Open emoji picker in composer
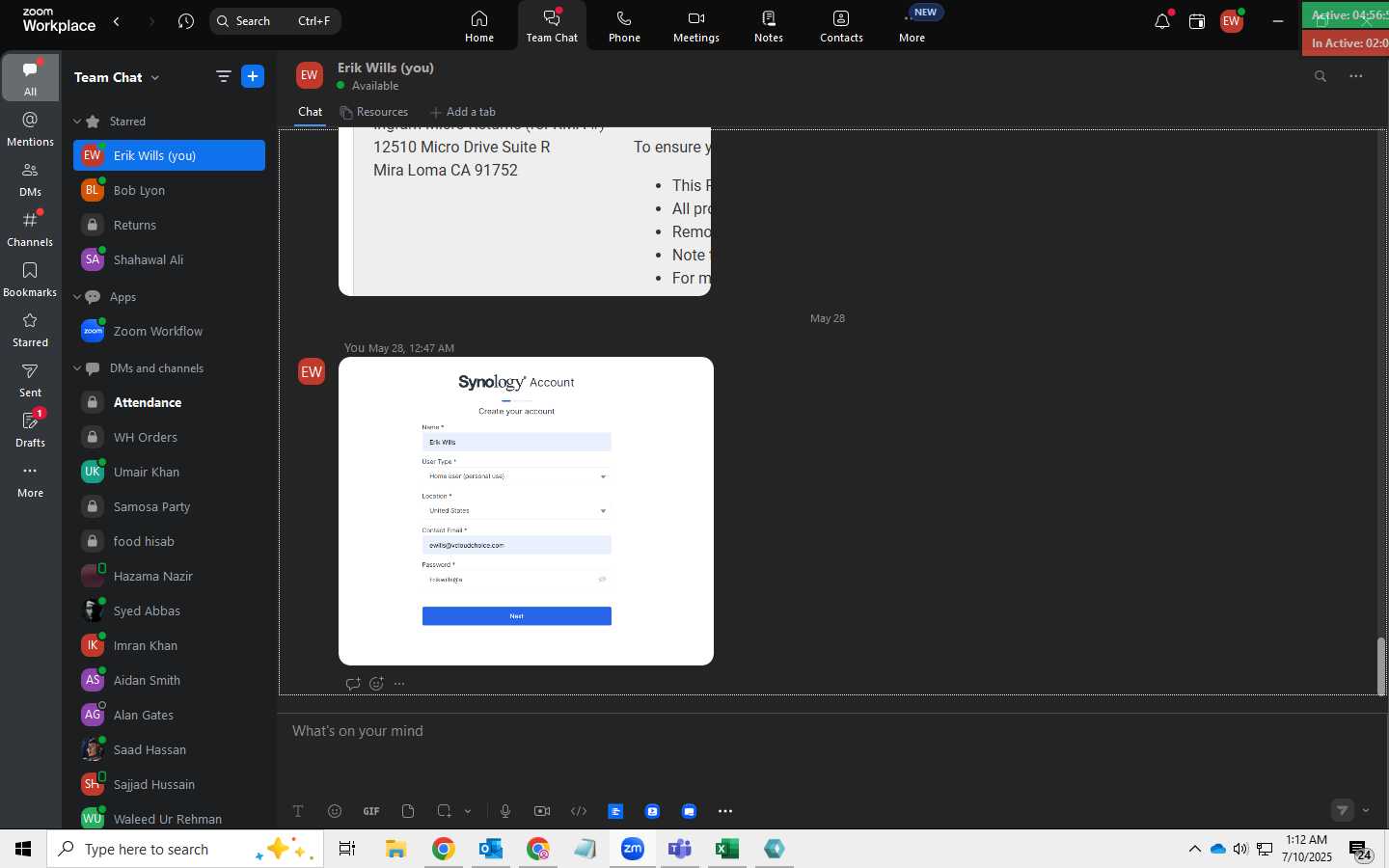 coord(335,811)
